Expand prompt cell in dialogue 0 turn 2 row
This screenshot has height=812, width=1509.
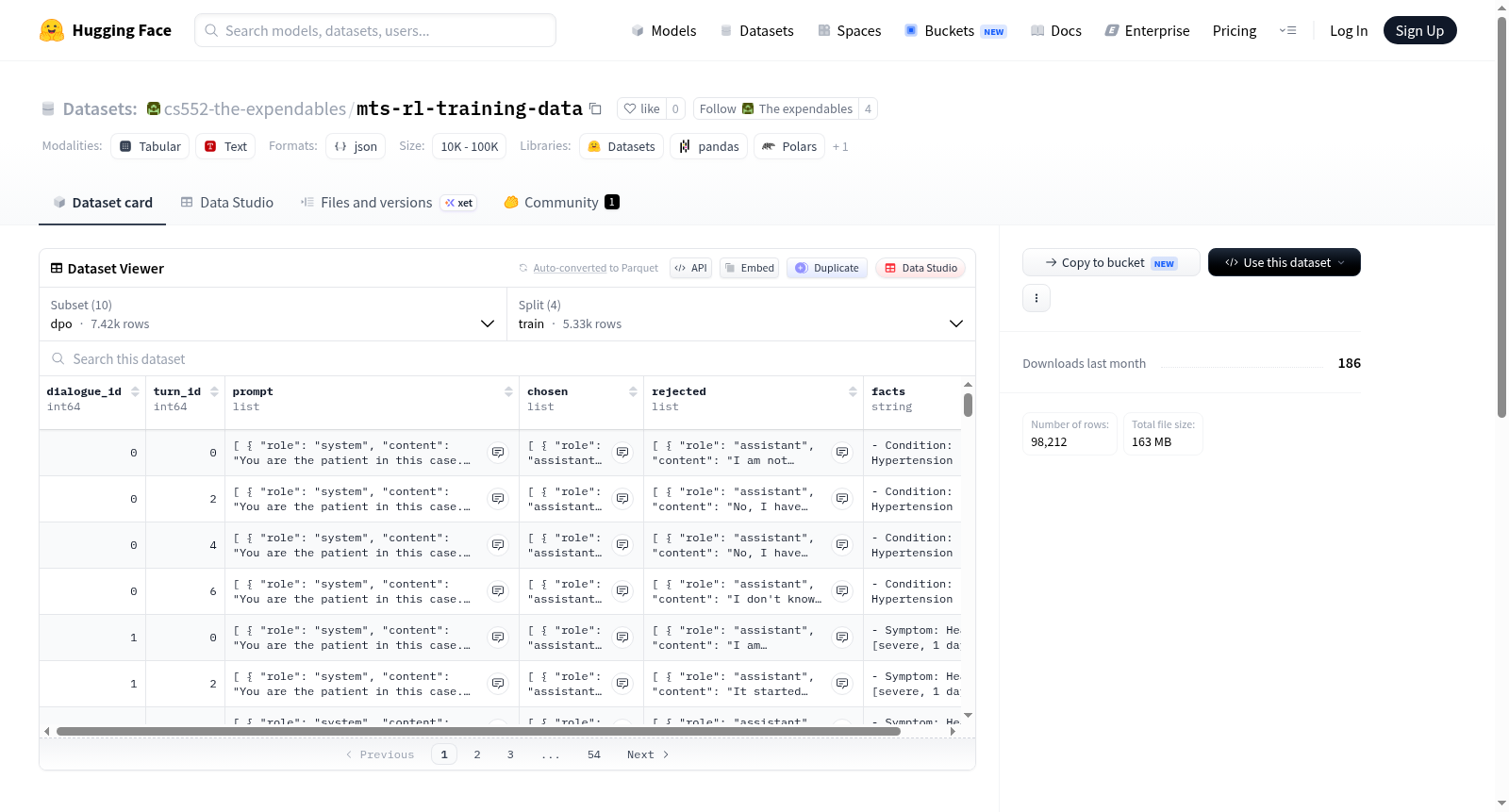pos(498,499)
